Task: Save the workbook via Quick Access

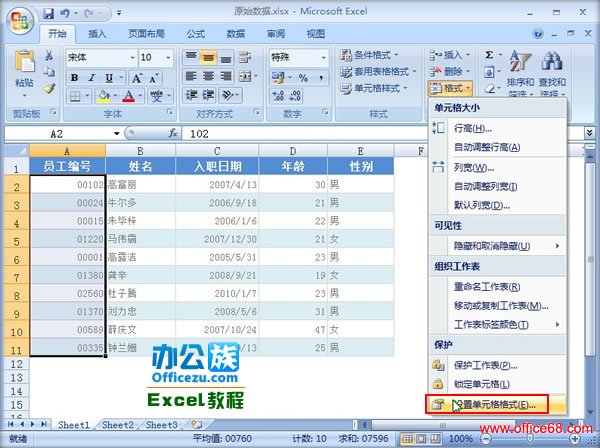Action: pyautogui.click(x=48, y=14)
